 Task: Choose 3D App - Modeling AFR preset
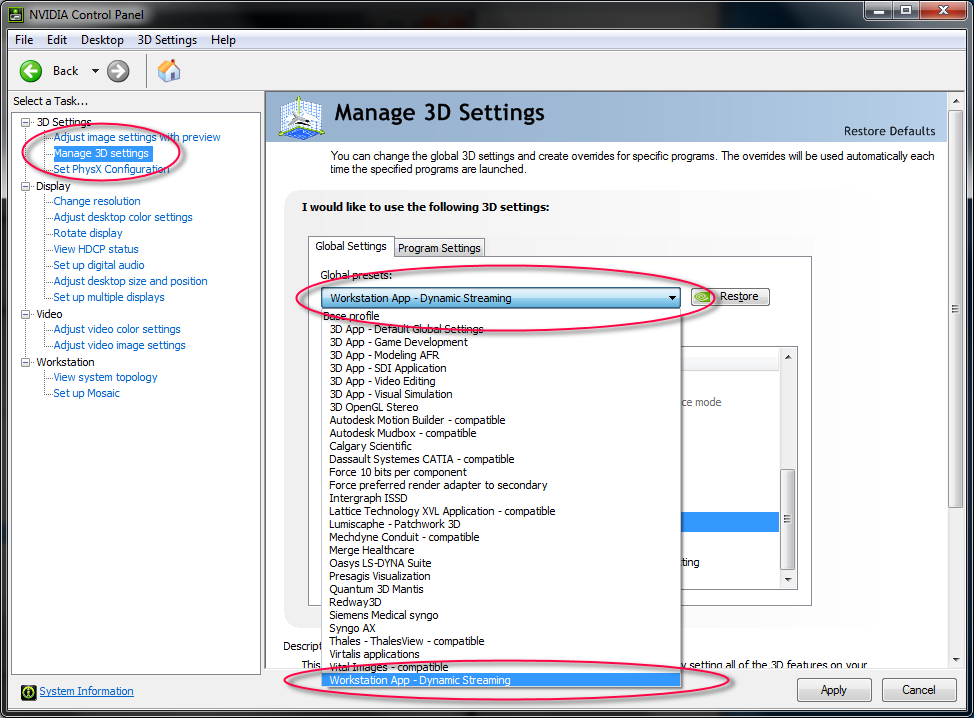501,355
